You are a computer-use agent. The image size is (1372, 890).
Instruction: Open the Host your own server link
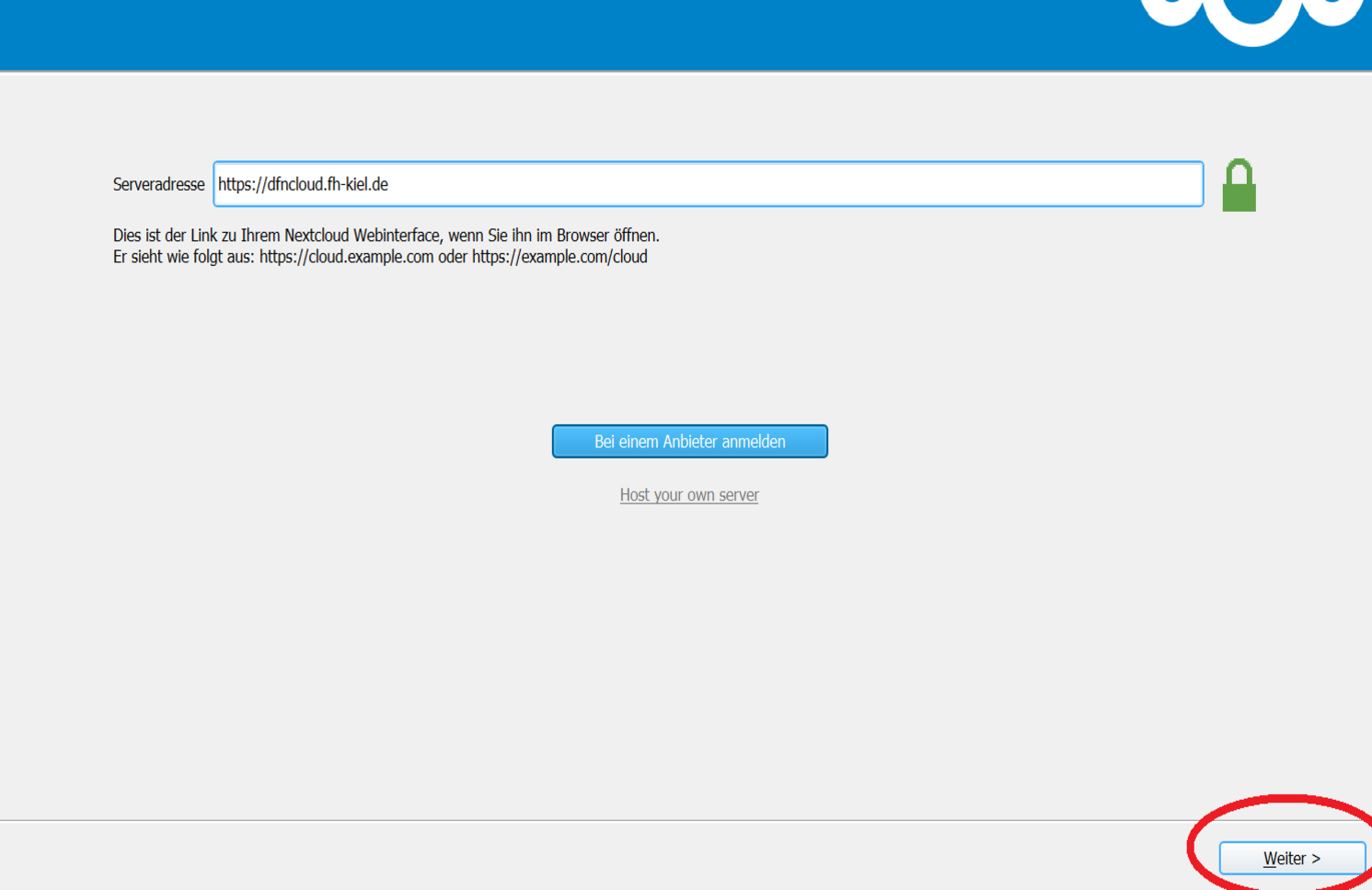[x=688, y=494]
